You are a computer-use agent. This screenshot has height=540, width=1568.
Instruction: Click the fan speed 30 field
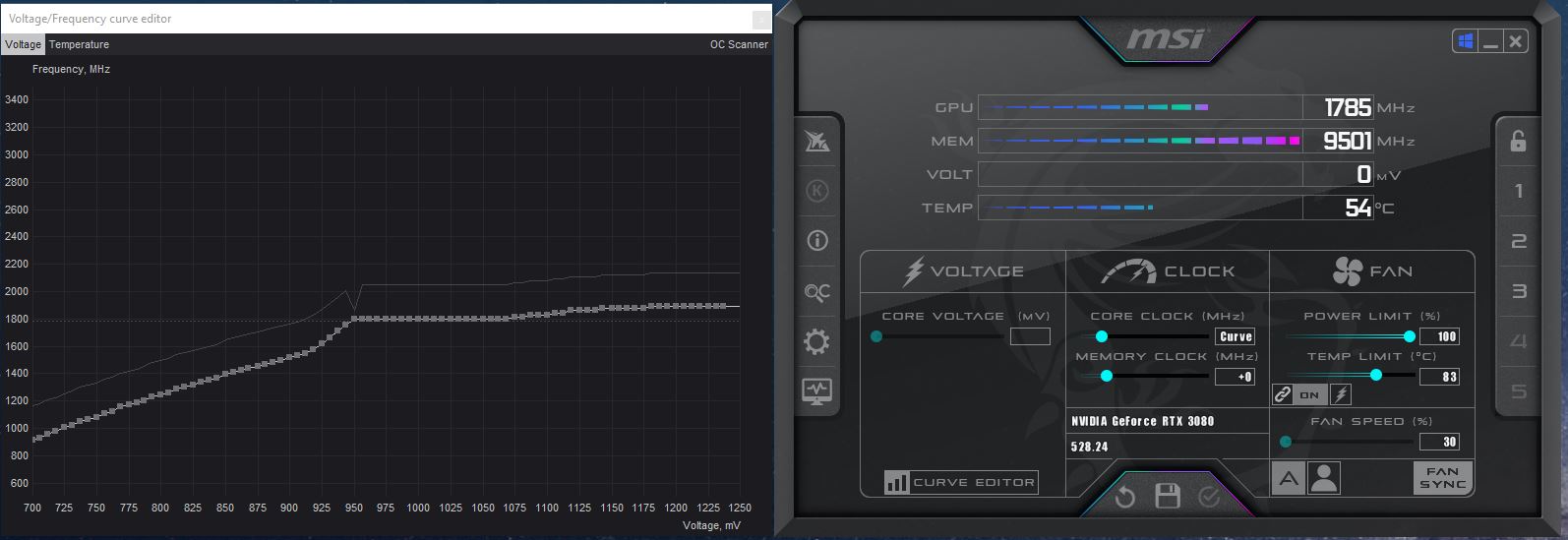pyautogui.click(x=1440, y=442)
